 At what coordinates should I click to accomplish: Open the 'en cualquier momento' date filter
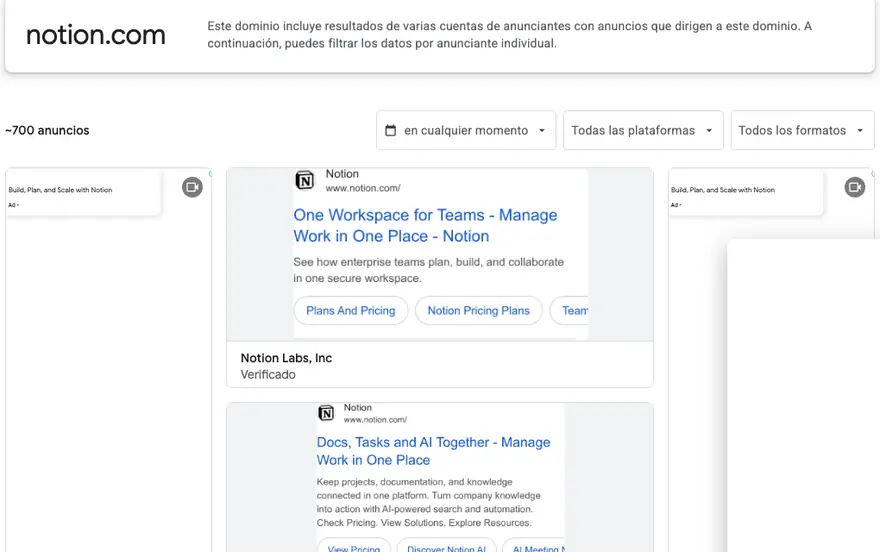click(x=466, y=130)
